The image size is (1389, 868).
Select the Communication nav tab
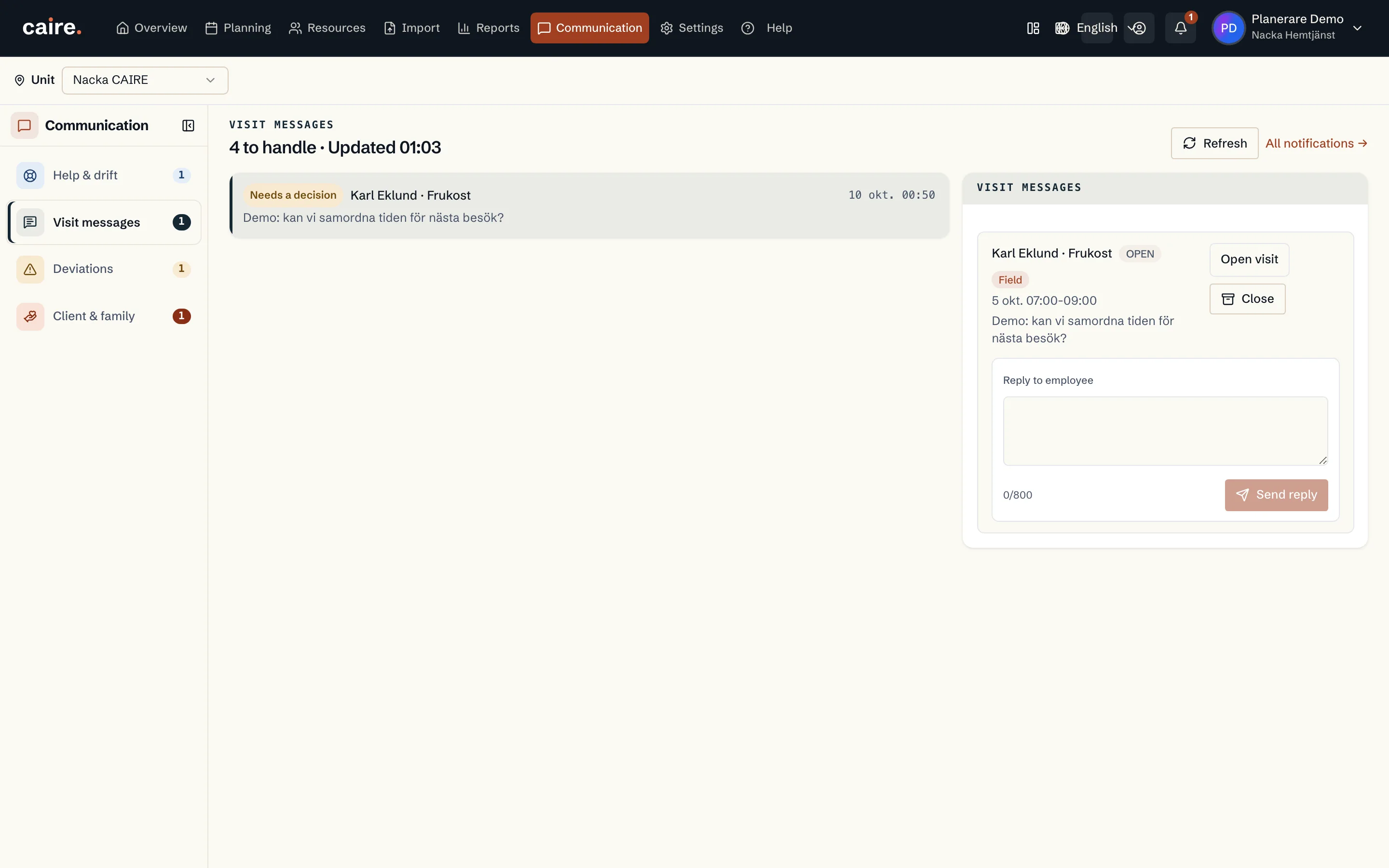589,28
